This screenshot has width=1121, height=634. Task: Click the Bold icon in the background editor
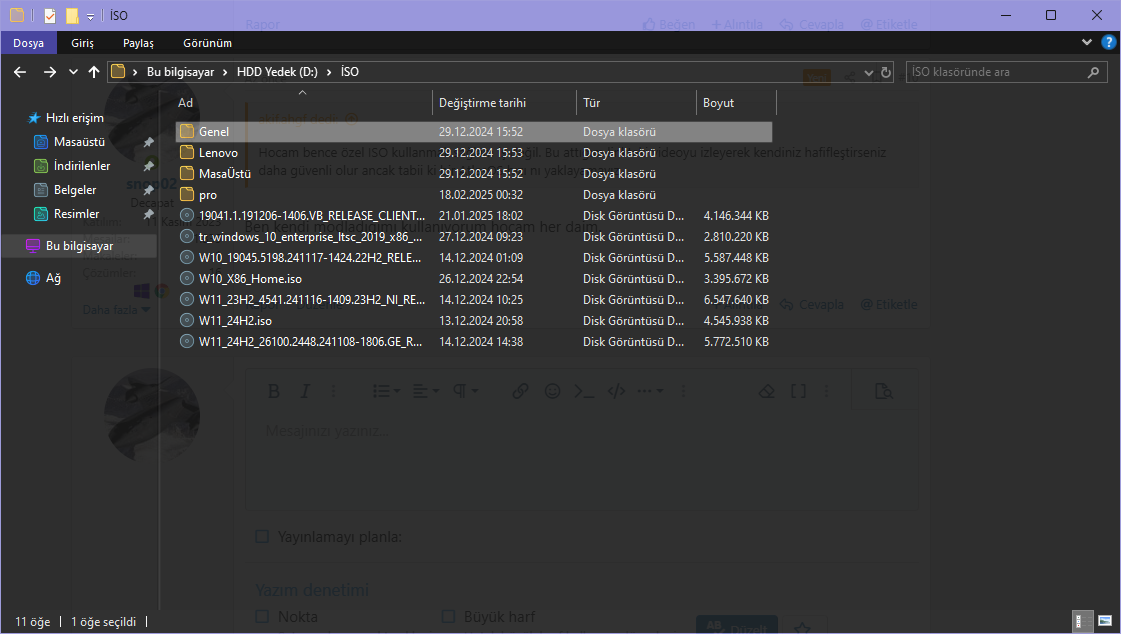coord(273,391)
